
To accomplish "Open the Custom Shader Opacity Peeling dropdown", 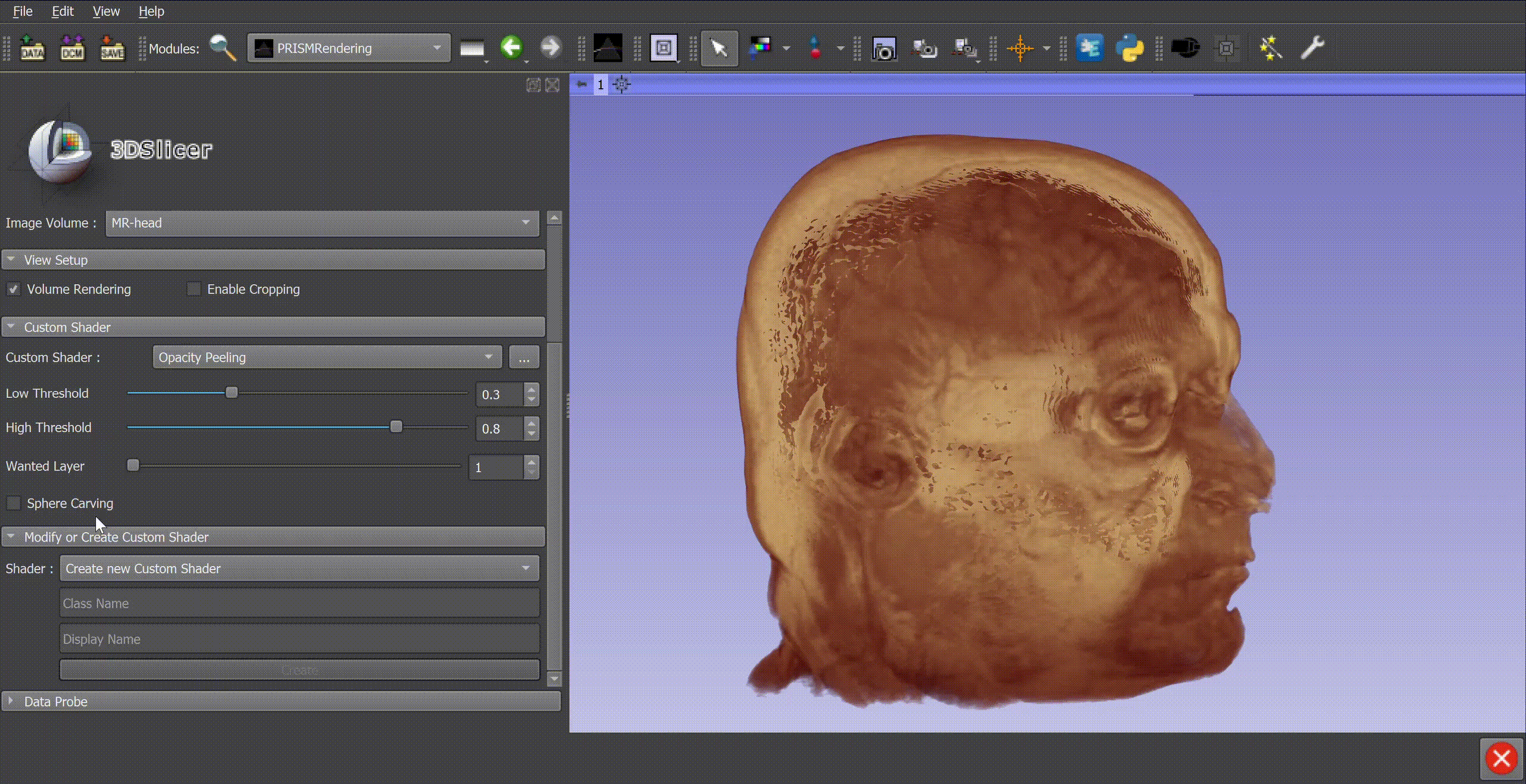I will click(327, 357).
